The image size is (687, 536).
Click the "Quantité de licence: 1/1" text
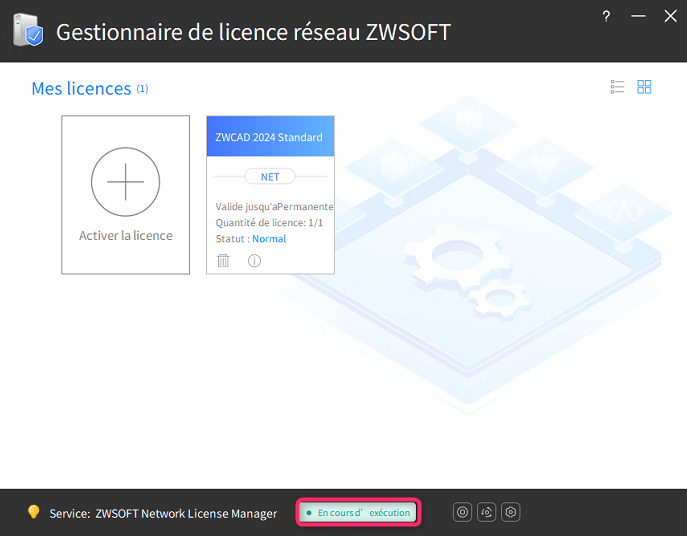[269, 223]
